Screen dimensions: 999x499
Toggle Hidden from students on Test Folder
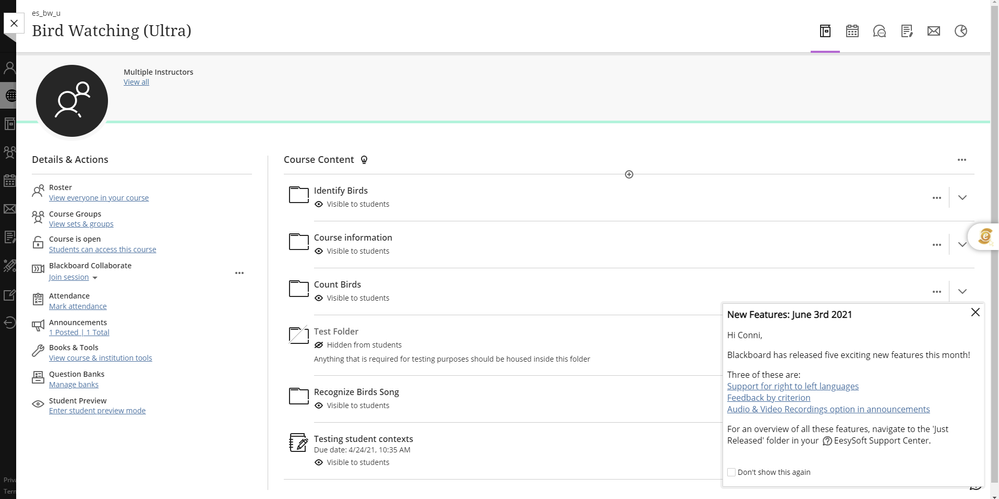pyautogui.click(x=357, y=345)
